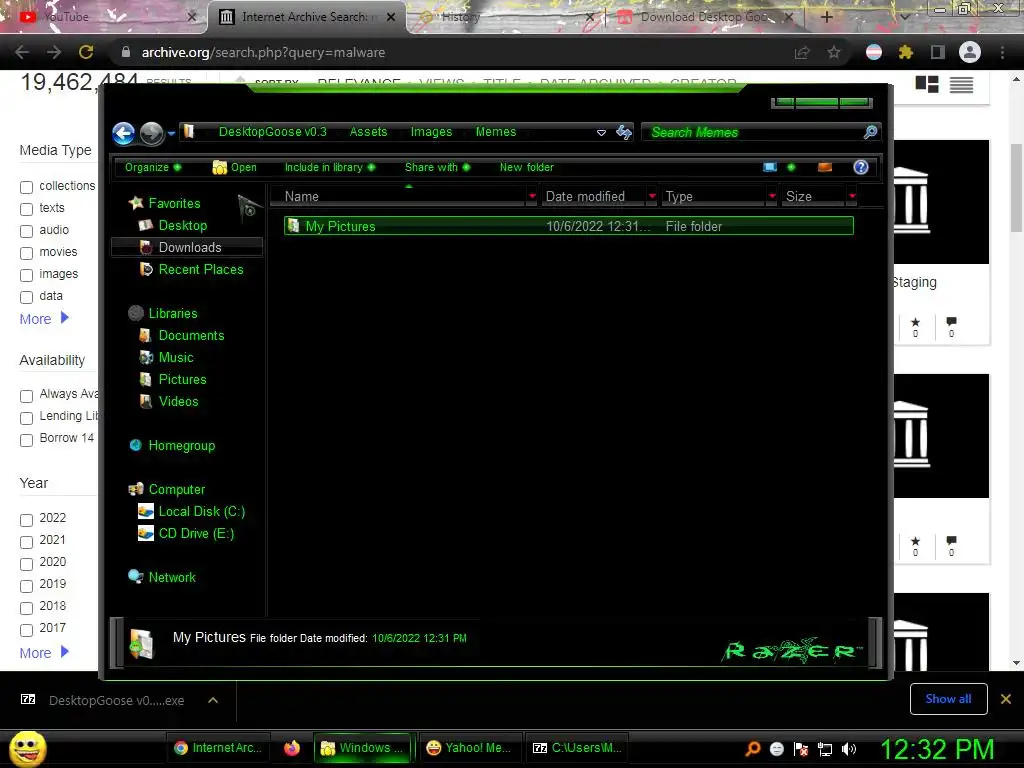The width and height of the screenshot is (1024, 768).
Task: Open Chrome extensions puzzle icon
Action: point(905,52)
